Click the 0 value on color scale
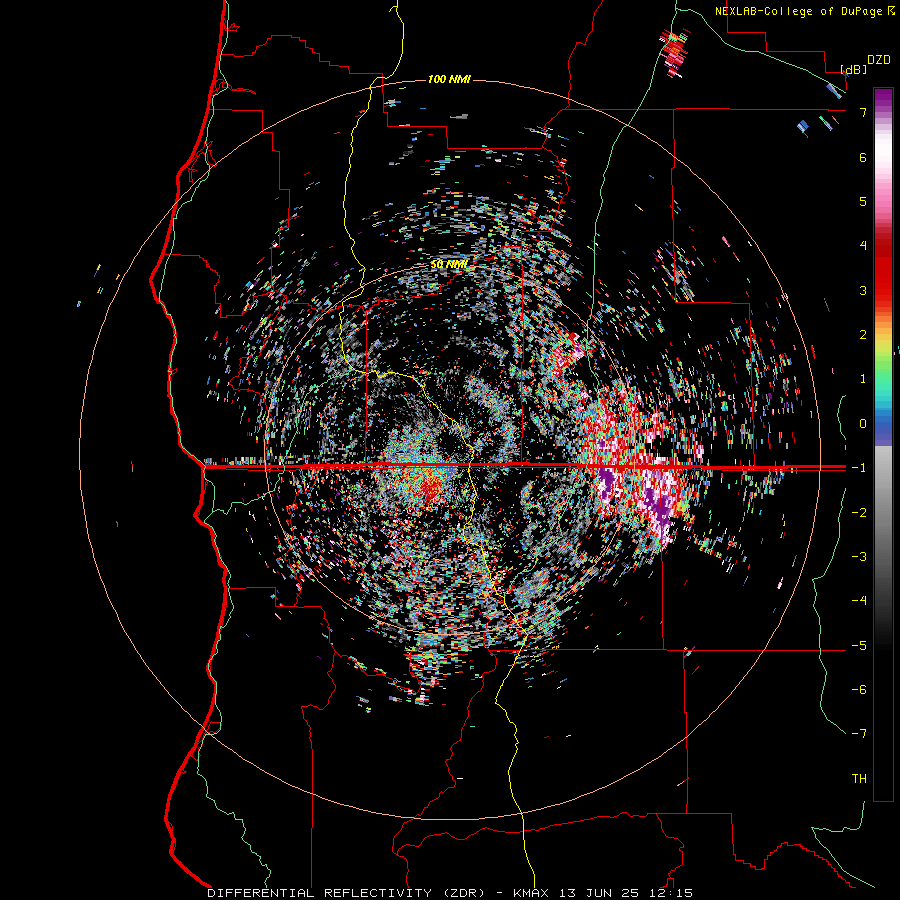The width and height of the screenshot is (900, 900). [x=863, y=424]
